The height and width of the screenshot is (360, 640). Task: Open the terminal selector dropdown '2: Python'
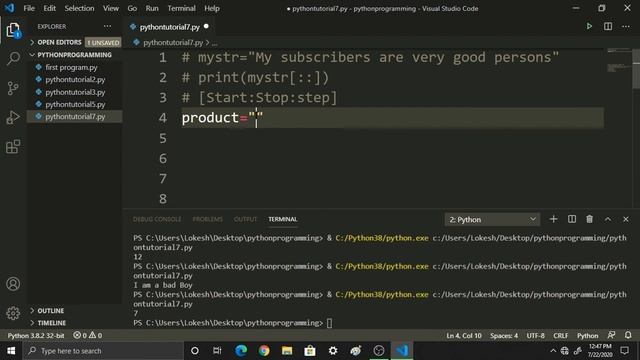492,220
